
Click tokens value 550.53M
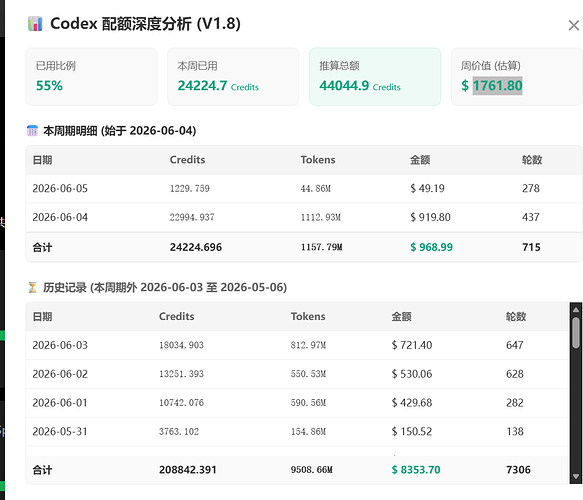(308, 374)
